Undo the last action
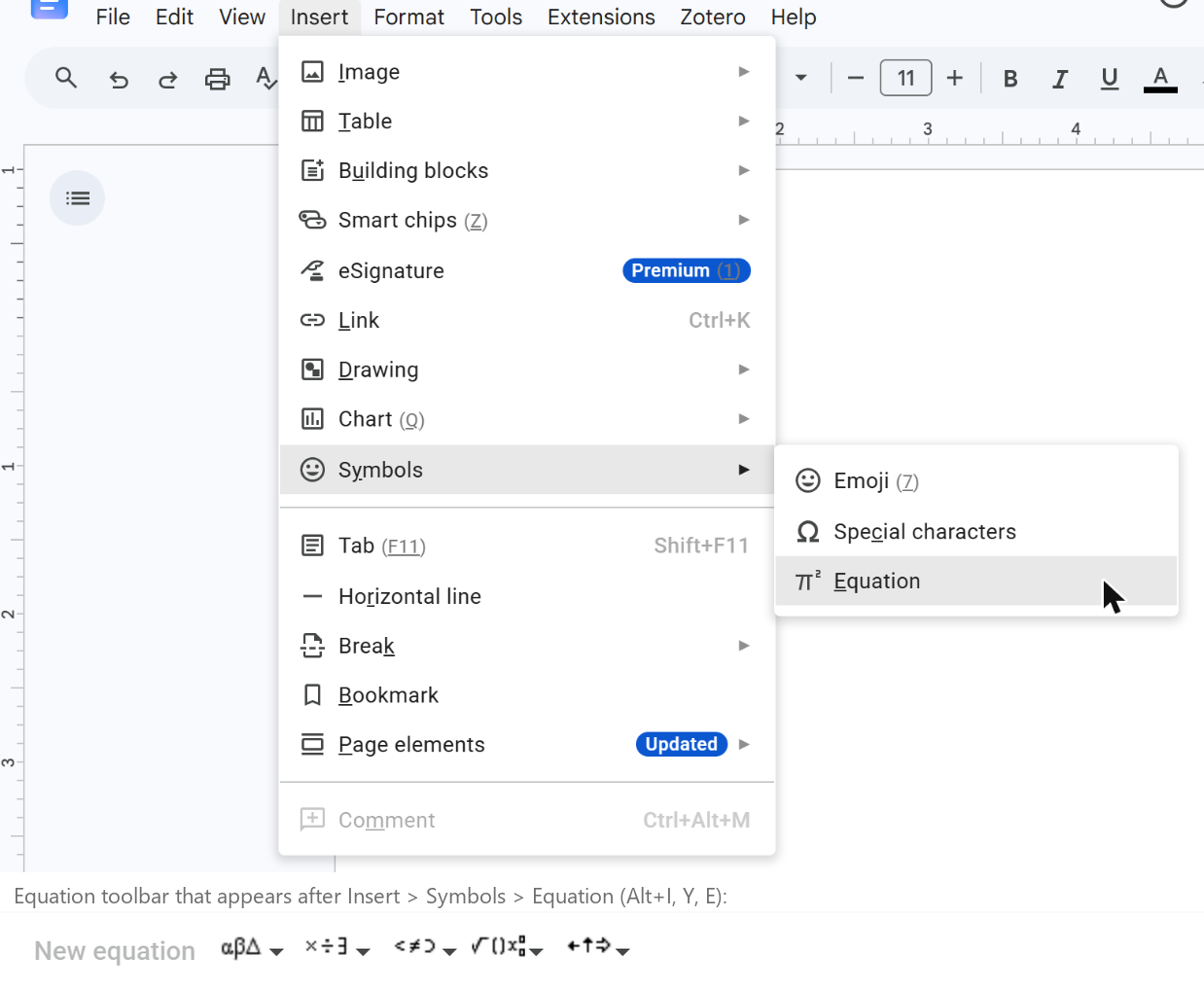This screenshot has width=1204, height=988. (x=119, y=79)
